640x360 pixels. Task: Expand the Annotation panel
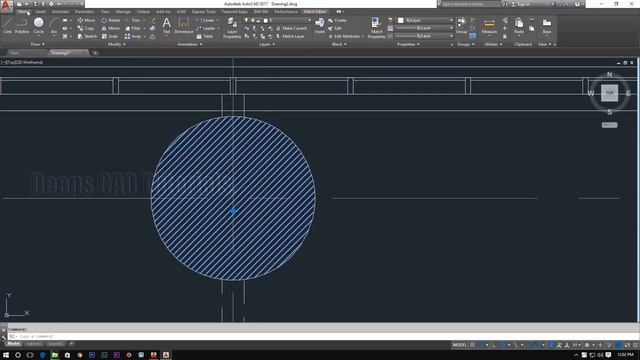pos(189,44)
